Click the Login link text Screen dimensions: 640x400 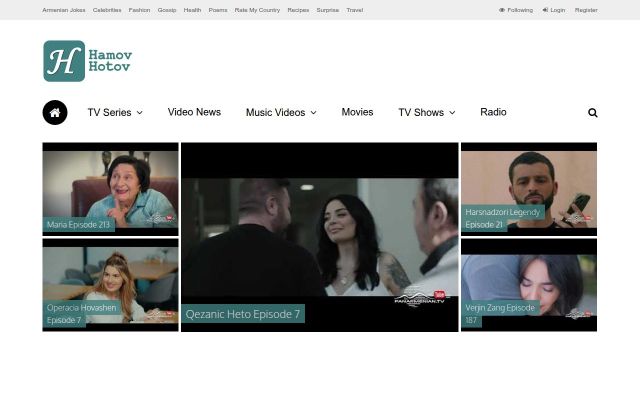[x=558, y=10]
